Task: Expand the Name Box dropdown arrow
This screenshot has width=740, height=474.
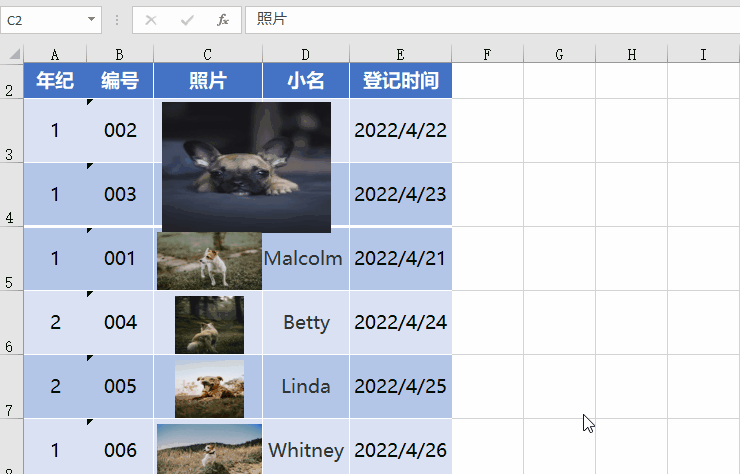Action: tap(92, 20)
